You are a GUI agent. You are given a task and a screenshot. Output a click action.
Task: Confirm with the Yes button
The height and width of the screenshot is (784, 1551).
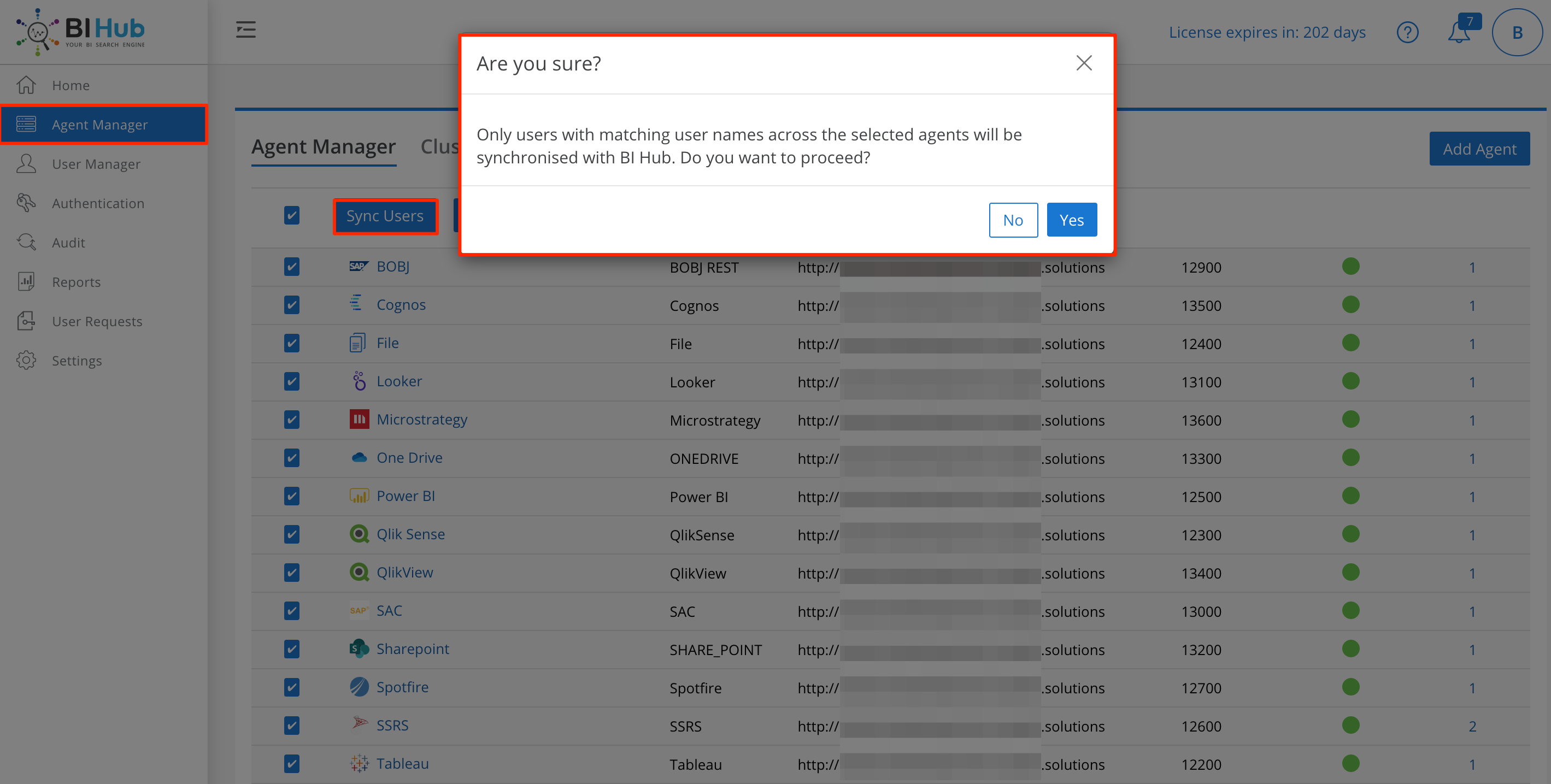(1072, 220)
